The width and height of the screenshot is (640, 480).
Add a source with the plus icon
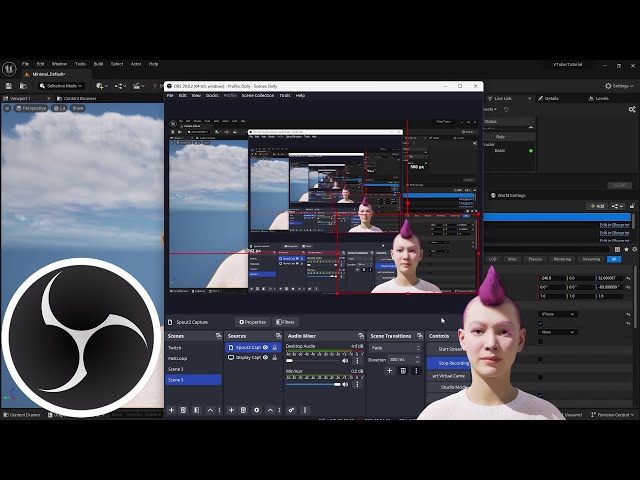tap(231, 410)
